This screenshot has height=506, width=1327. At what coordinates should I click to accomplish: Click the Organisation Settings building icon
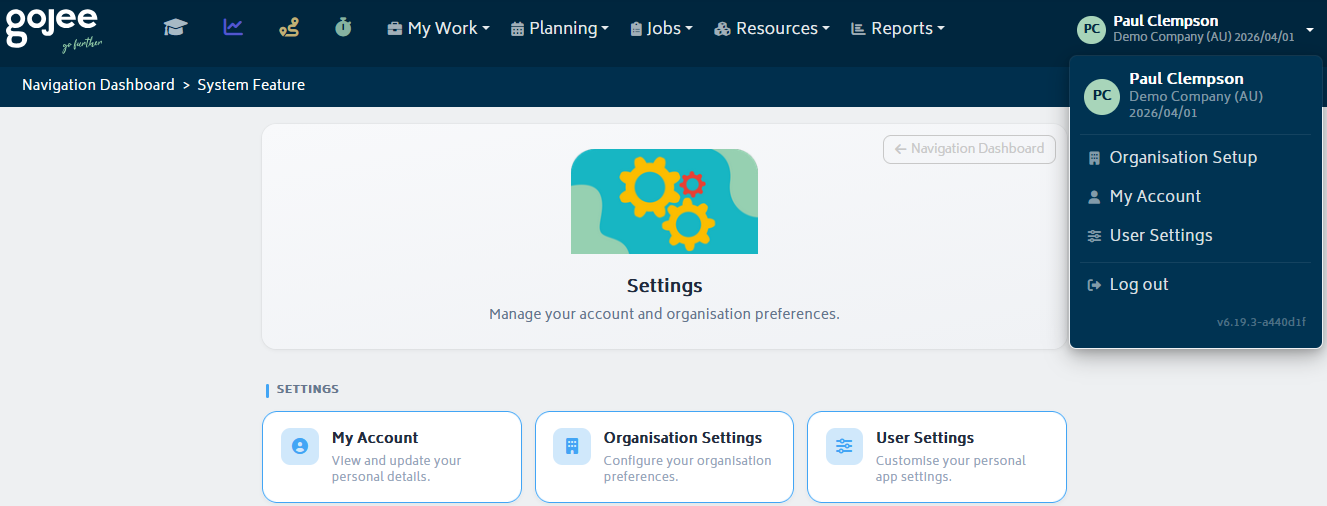point(571,446)
